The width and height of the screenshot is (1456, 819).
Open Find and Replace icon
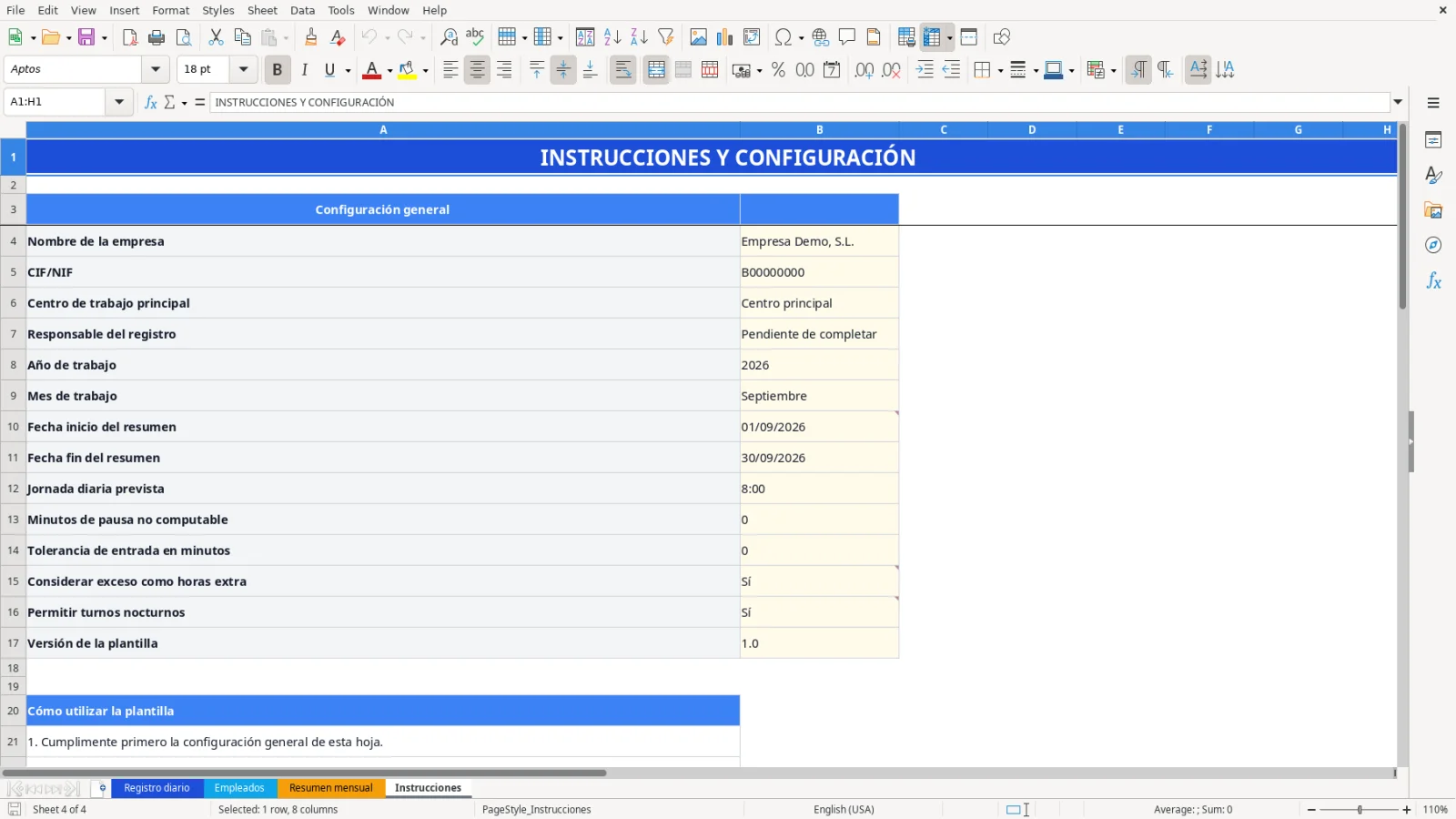[x=449, y=37]
